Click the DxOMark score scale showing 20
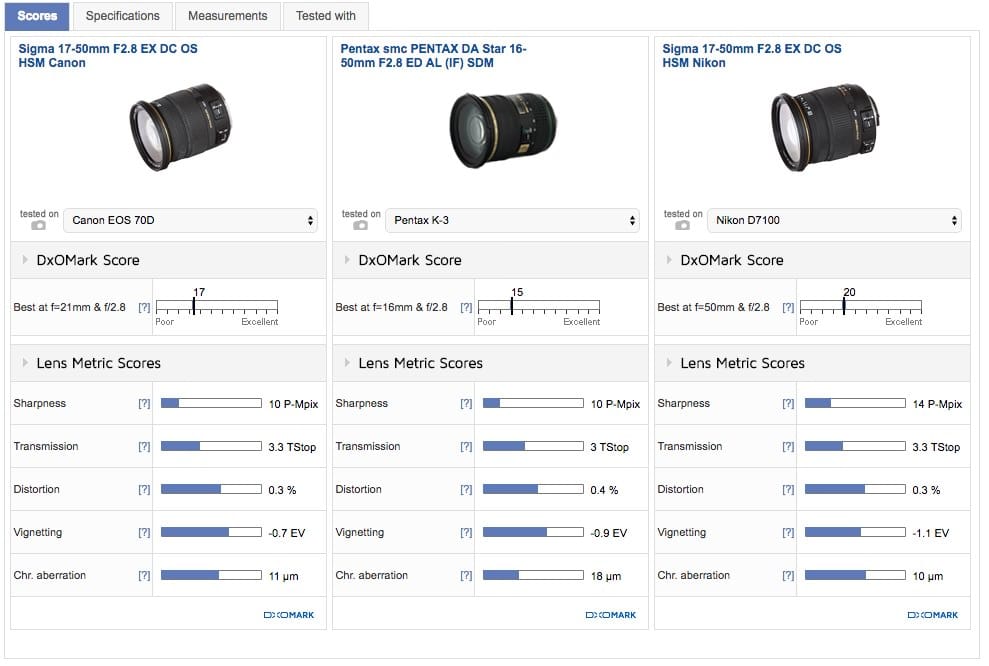Viewport: 989px width, 666px height. 861,307
